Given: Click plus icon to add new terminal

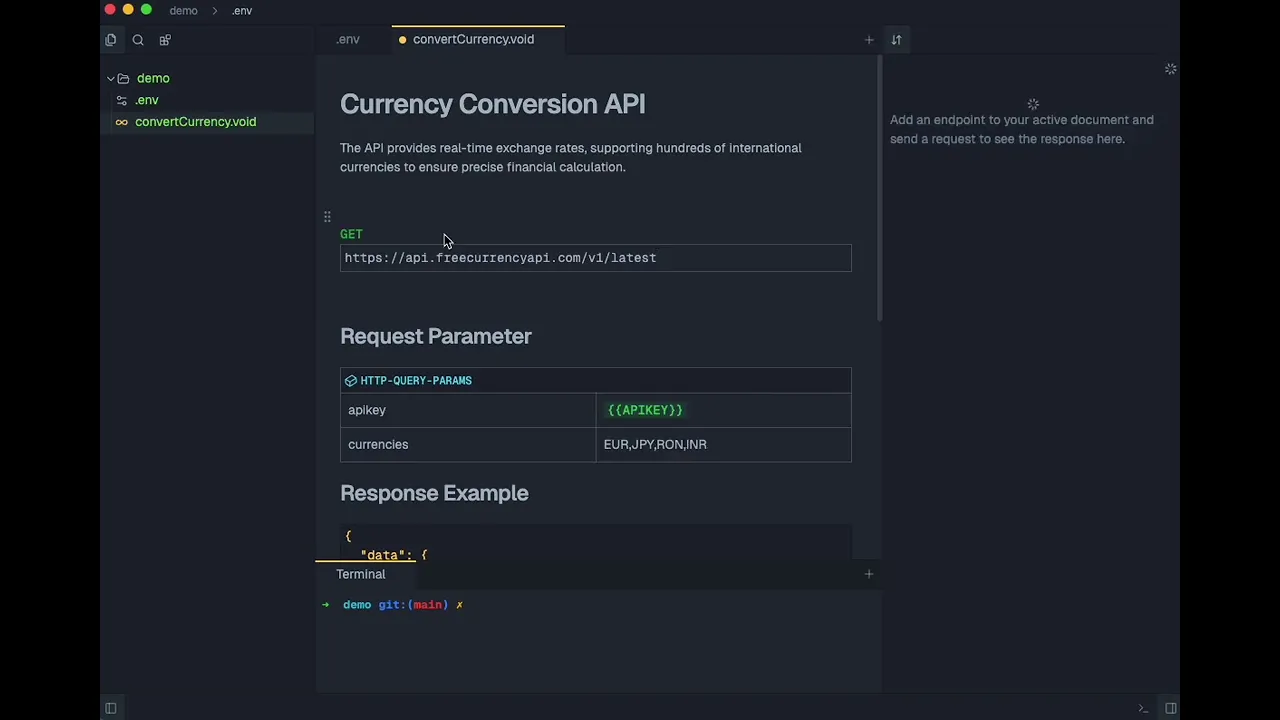Looking at the screenshot, I should tap(869, 574).
